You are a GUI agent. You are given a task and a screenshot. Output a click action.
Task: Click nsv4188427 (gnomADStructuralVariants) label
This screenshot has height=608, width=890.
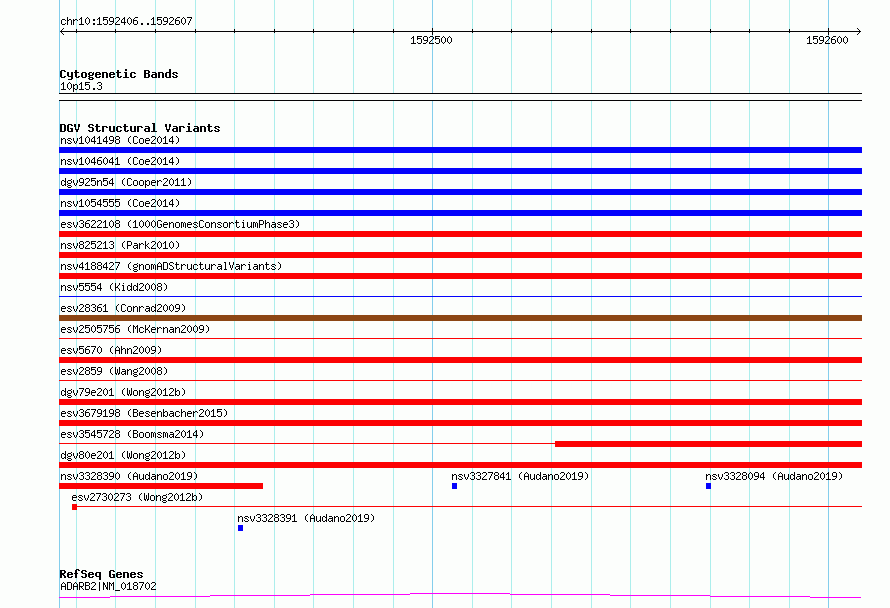pos(171,266)
